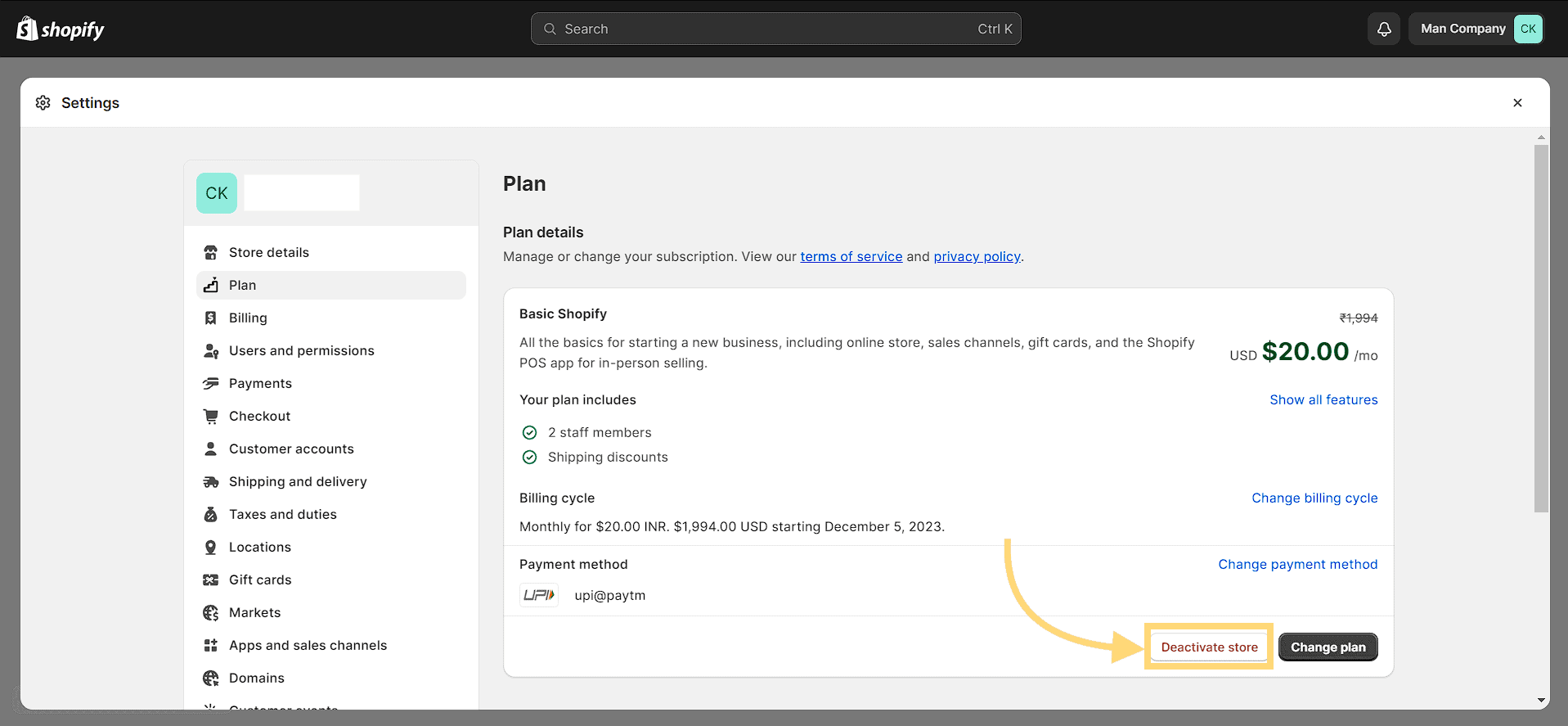Click the Billing receipt icon
This screenshot has height=726, width=1568.
(211, 318)
